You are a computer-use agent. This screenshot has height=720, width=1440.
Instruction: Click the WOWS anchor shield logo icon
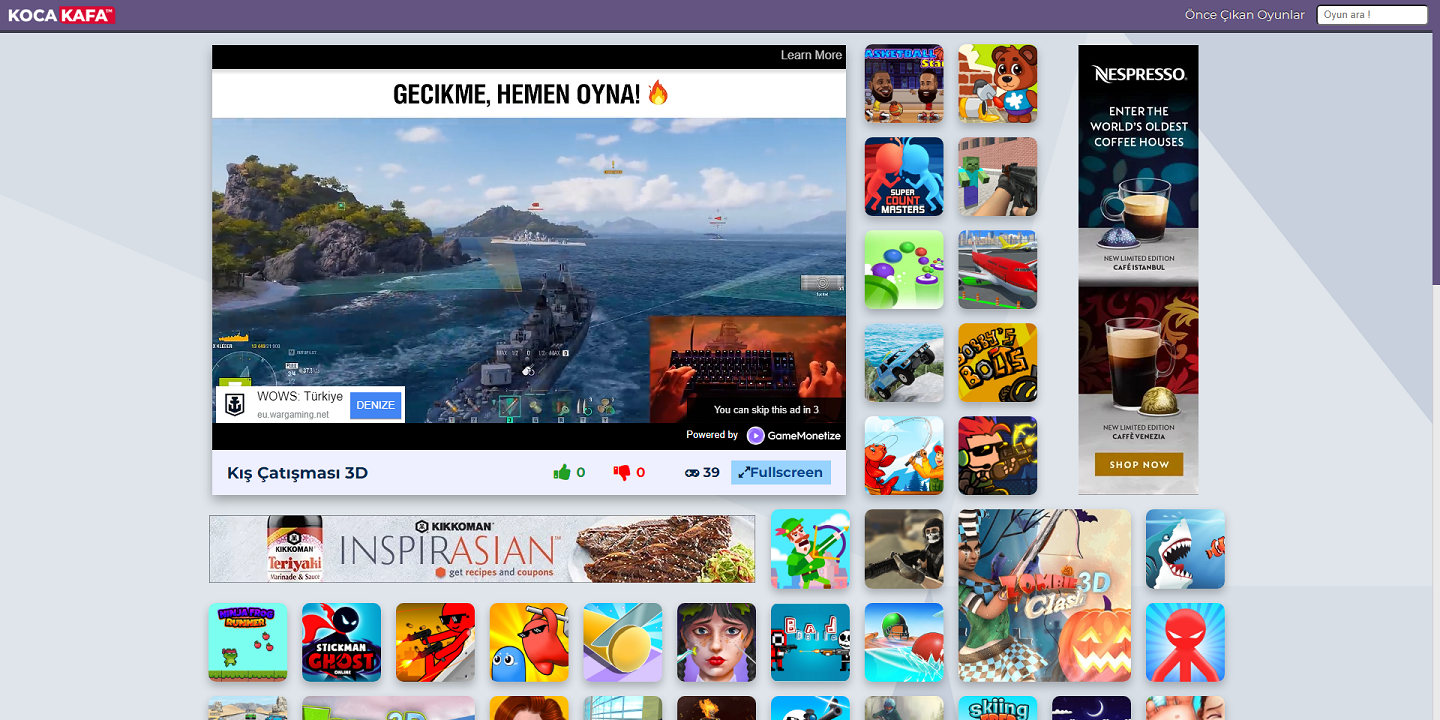(235, 405)
